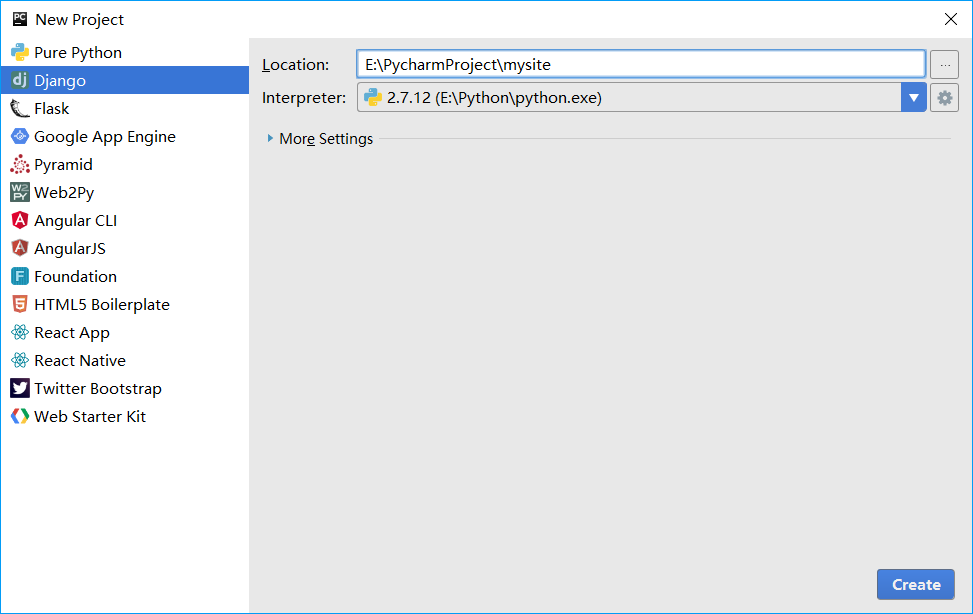Click the React Native atom icon
The height and width of the screenshot is (614, 973).
pos(20,360)
